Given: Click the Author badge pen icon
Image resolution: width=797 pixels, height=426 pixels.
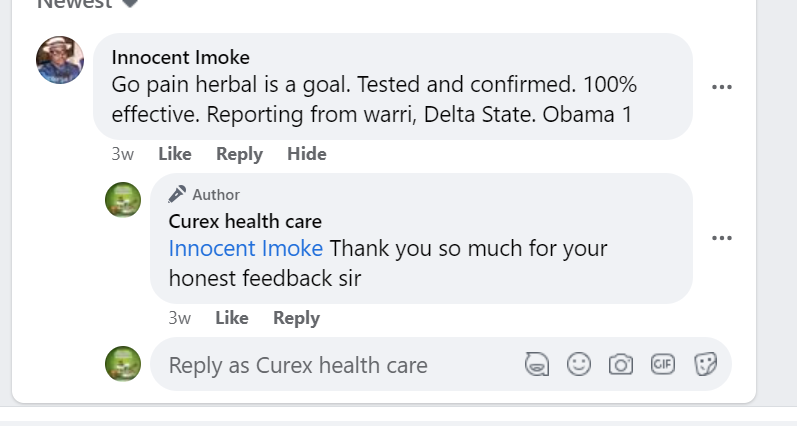Looking at the screenshot, I should [178, 194].
